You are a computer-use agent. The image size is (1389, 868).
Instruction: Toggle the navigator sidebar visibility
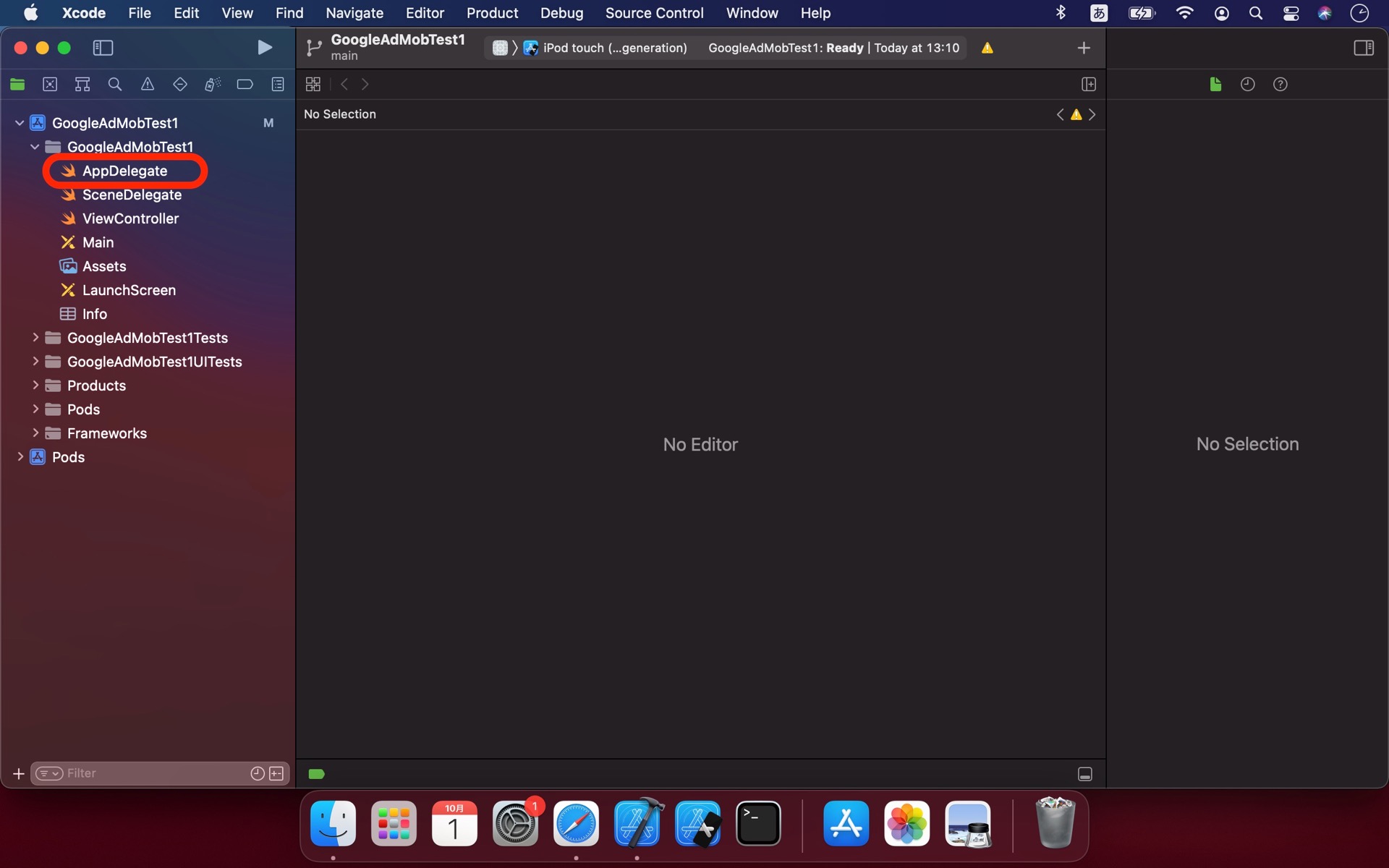pyautogui.click(x=103, y=48)
